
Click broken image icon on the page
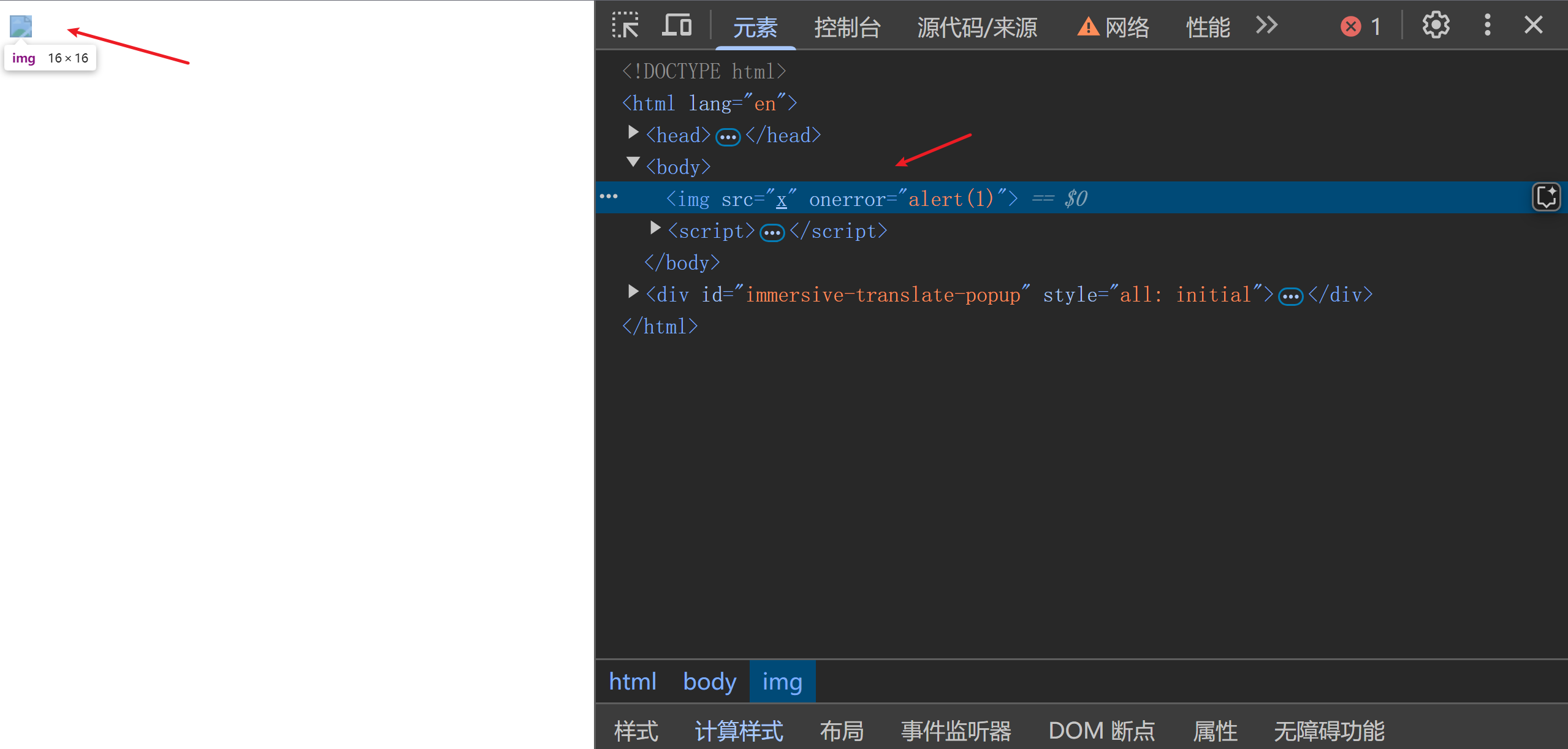point(21,26)
